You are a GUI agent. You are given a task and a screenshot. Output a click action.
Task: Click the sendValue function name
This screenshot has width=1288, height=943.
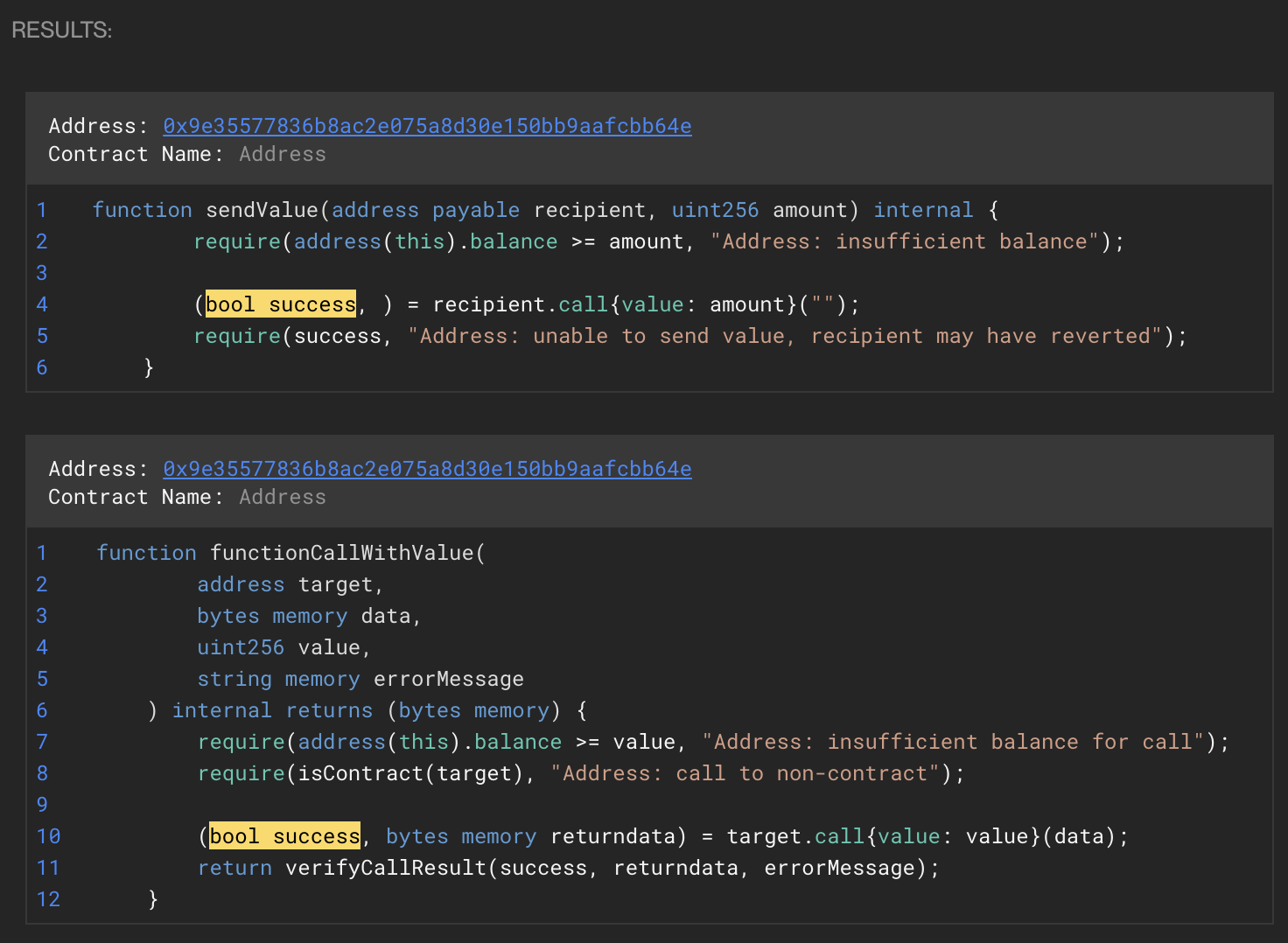pos(262,210)
